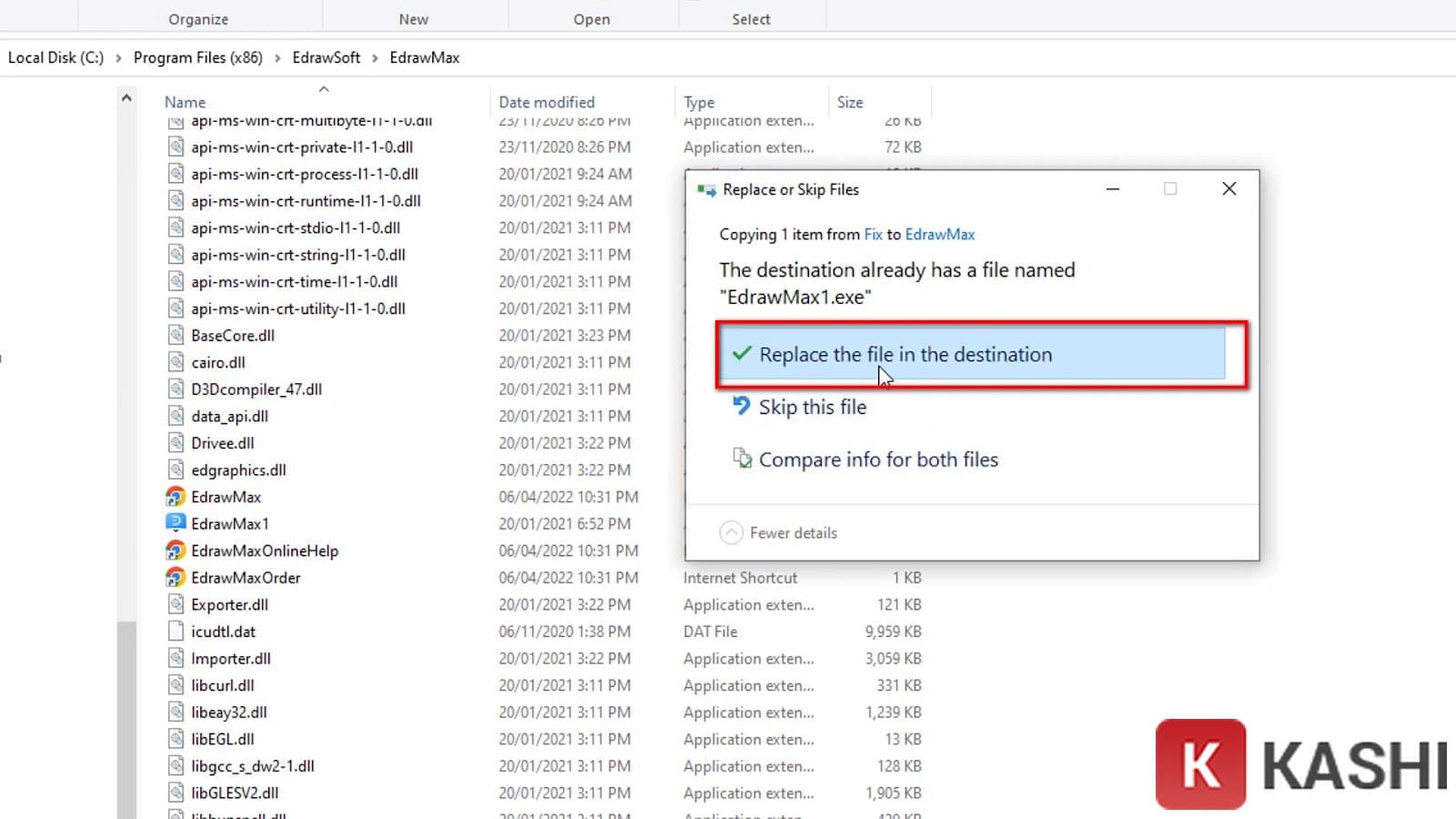Click the icudtl.dat file icon
The width and height of the screenshot is (1456, 819).
coord(175,631)
